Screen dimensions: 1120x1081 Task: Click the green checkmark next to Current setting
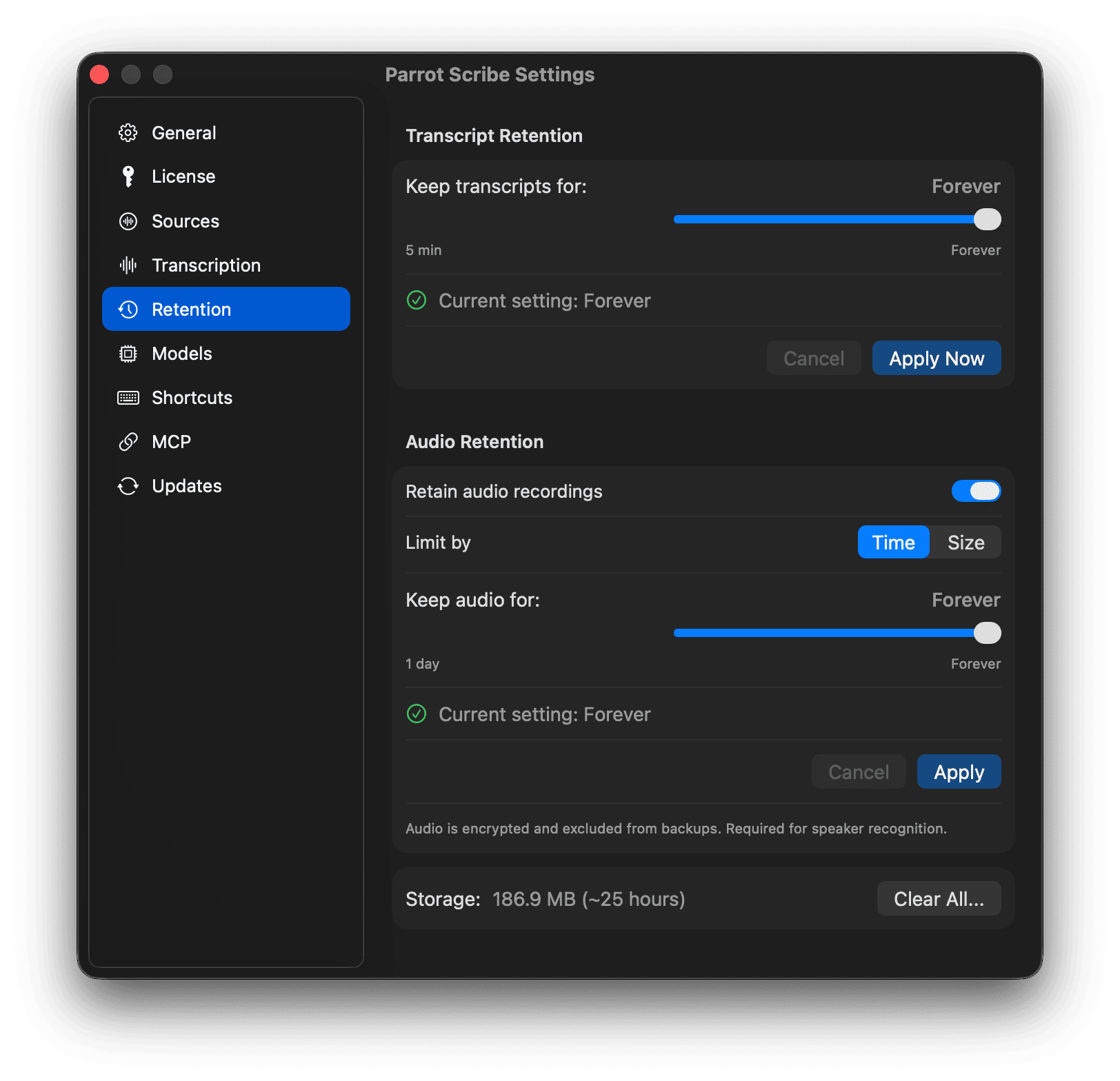point(417,301)
